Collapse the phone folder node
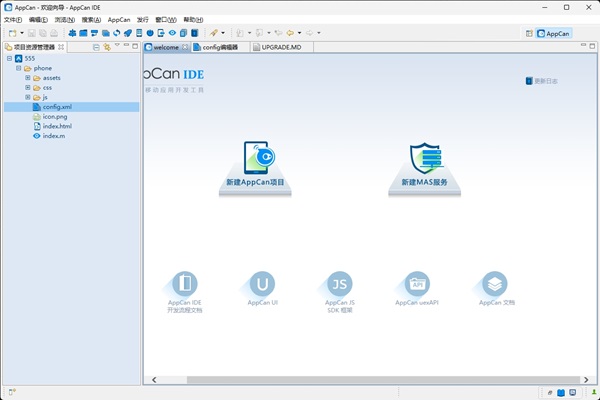The image size is (600, 400). click(x=18, y=68)
